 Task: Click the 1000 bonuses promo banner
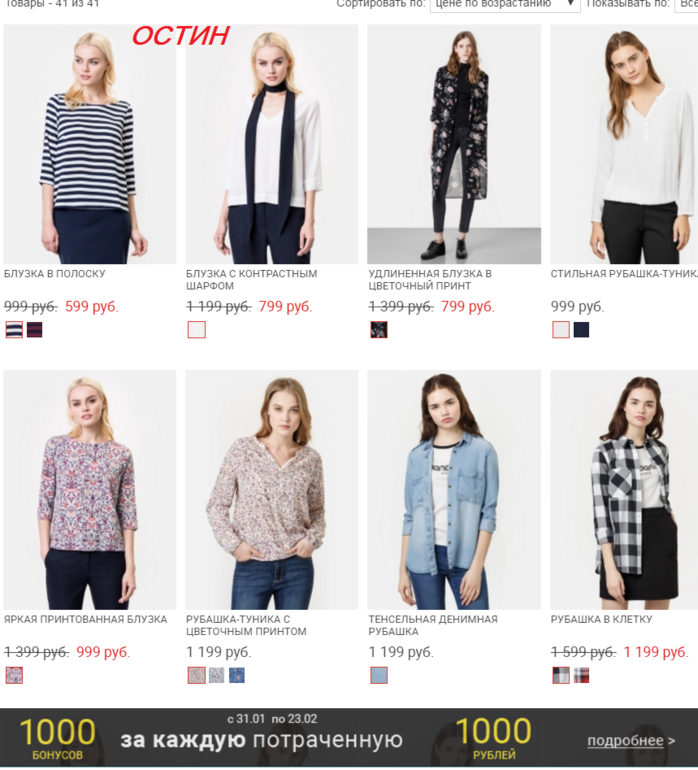tap(349, 738)
